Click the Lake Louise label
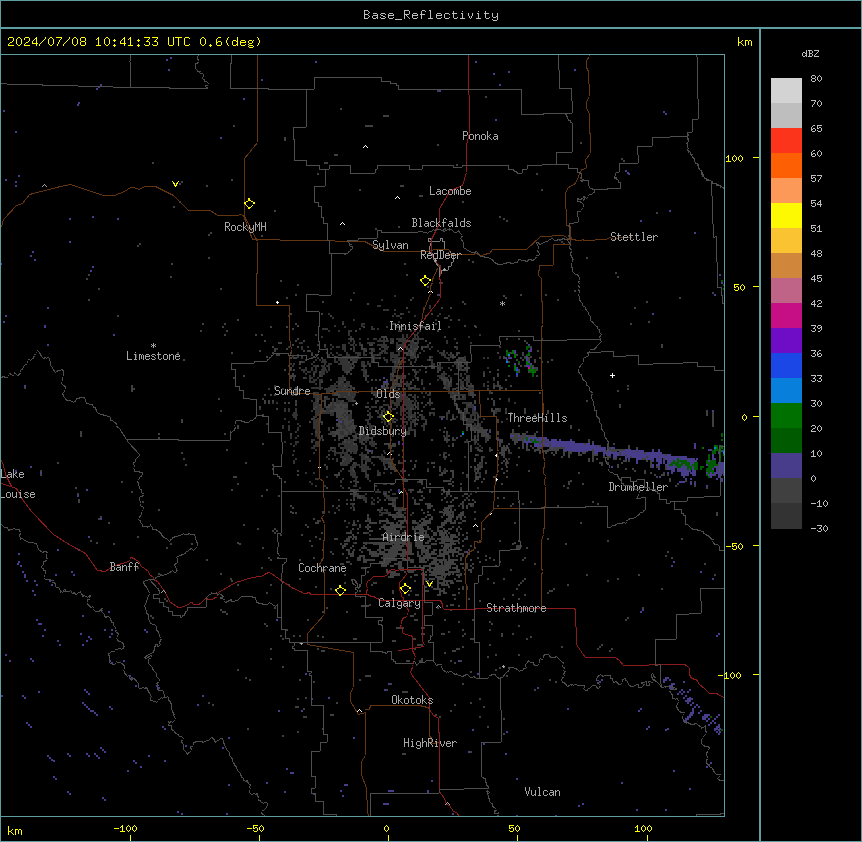The height and width of the screenshot is (842, 862). tap(18, 484)
